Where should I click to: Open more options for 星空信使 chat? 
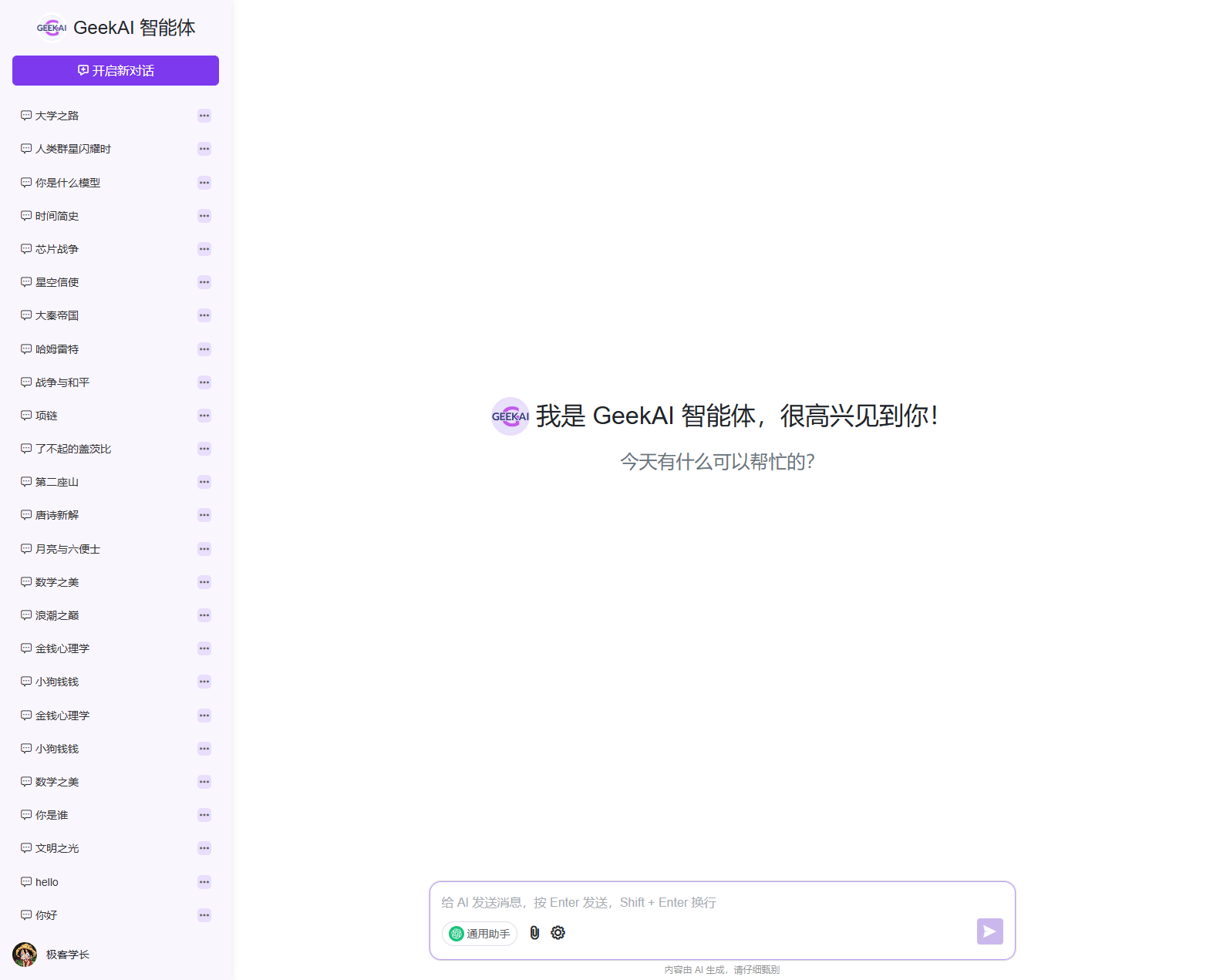(x=204, y=282)
